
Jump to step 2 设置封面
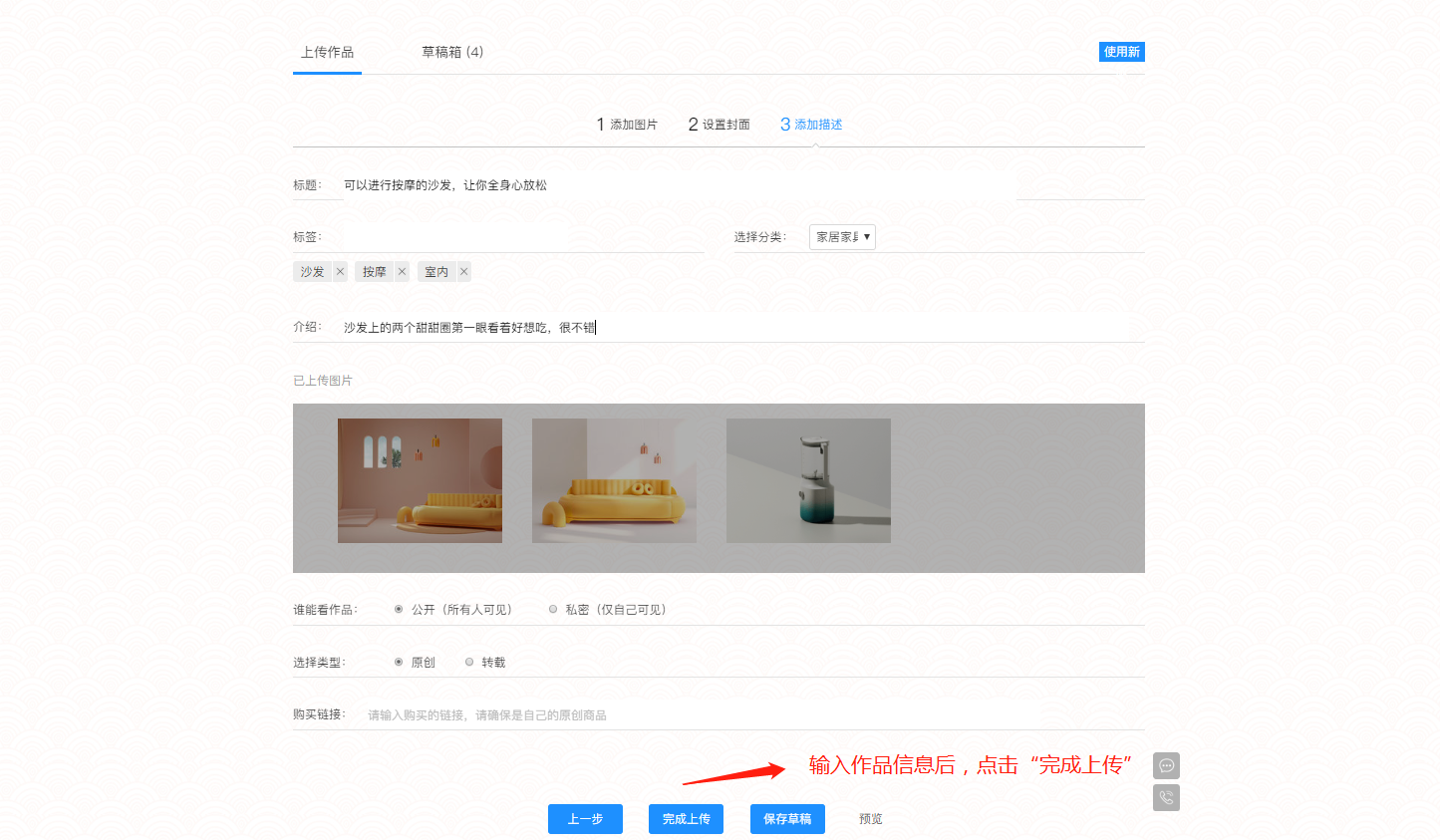(x=720, y=124)
